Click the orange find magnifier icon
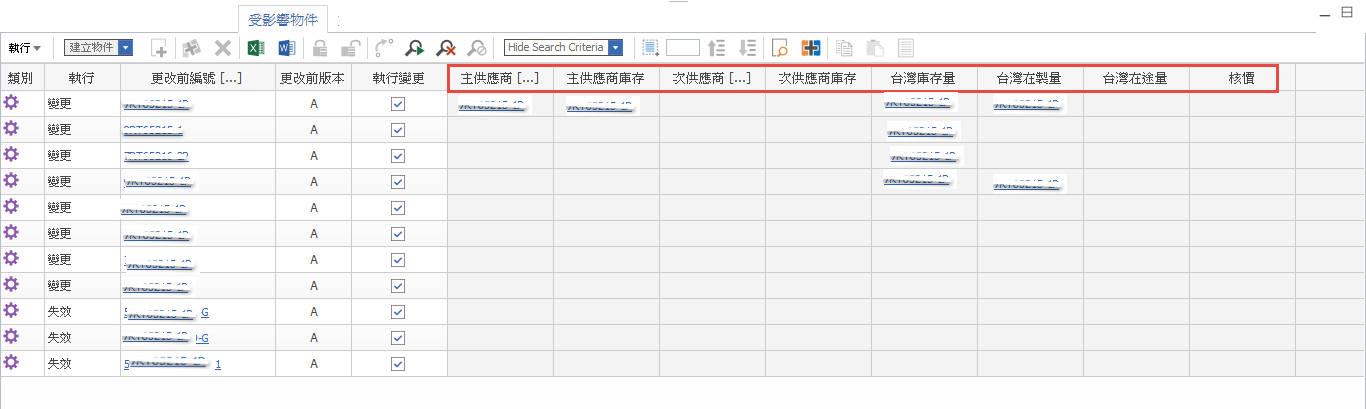 pos(781,48)
